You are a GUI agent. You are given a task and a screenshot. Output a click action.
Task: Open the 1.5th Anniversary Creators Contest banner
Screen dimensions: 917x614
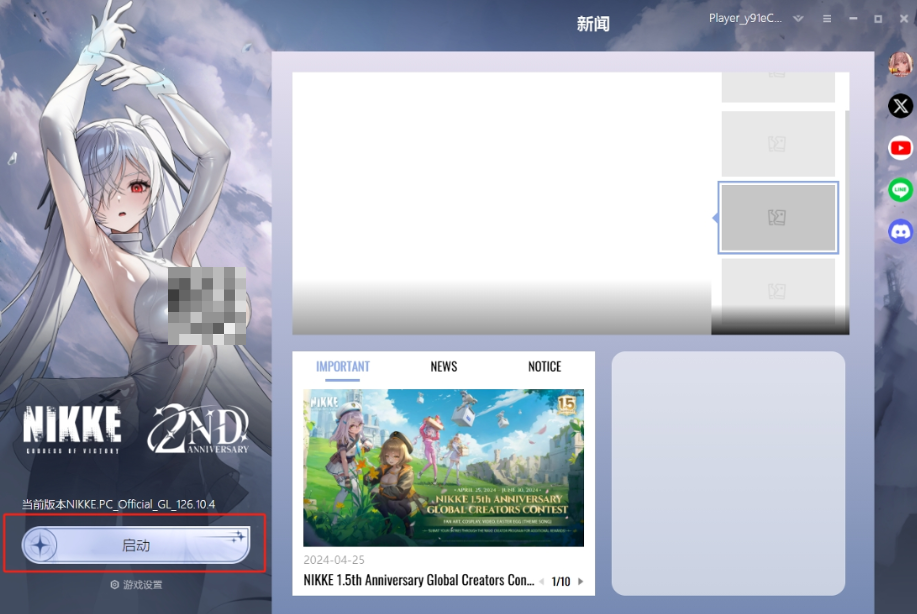click(x=443, y=468)
